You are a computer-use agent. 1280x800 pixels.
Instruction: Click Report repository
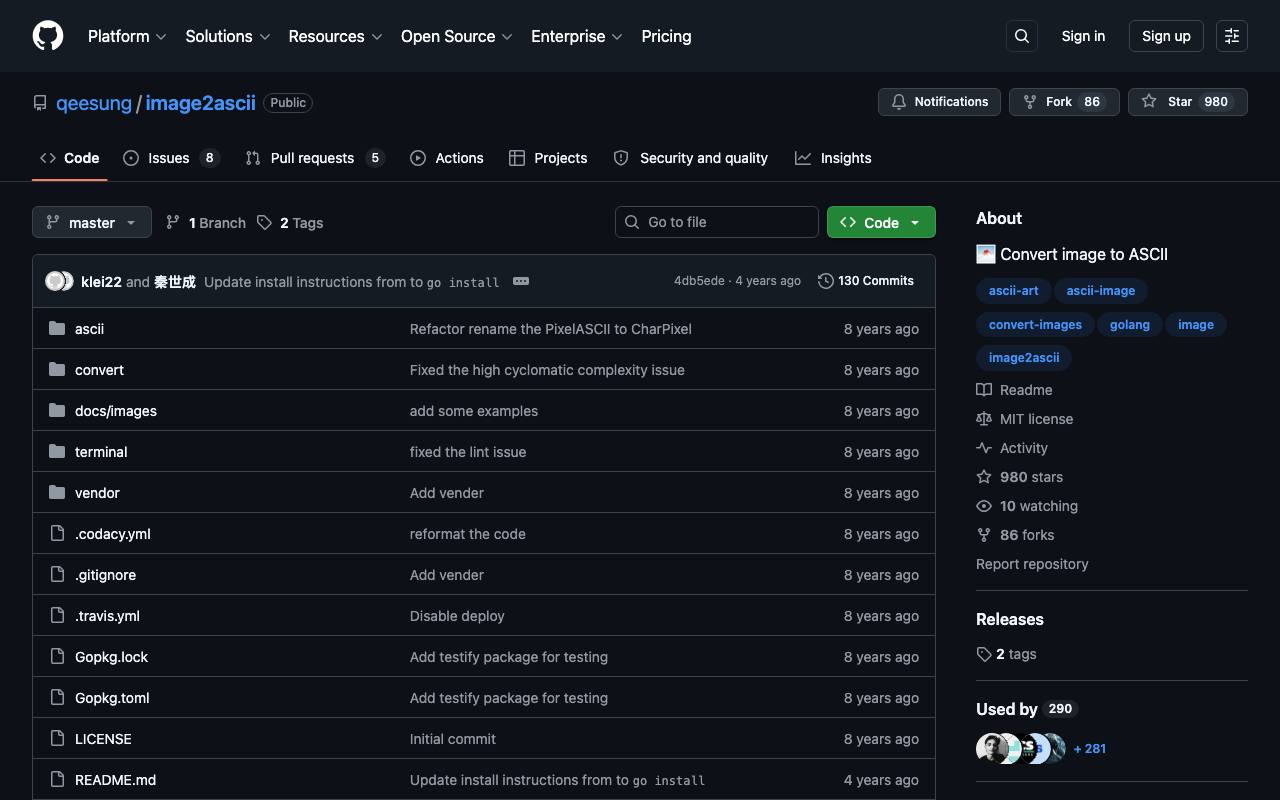tap(1032, 564)
